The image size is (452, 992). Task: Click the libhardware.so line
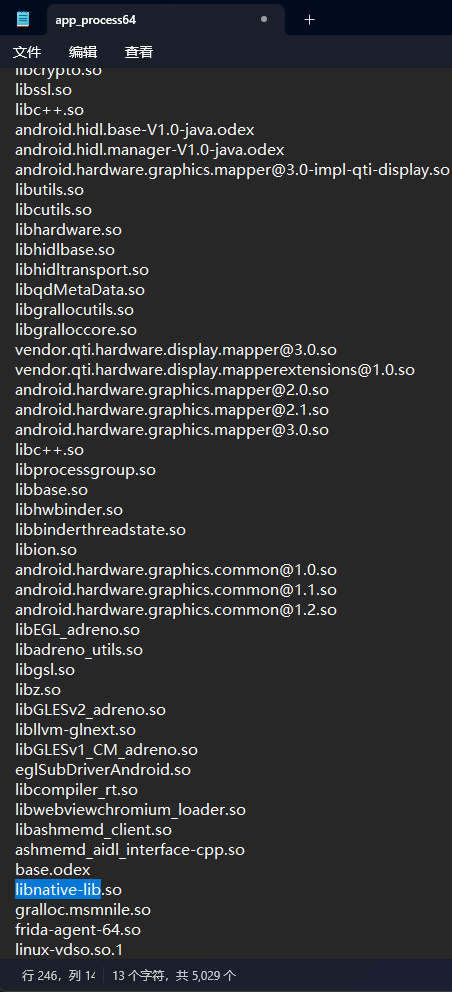(68, 230)
